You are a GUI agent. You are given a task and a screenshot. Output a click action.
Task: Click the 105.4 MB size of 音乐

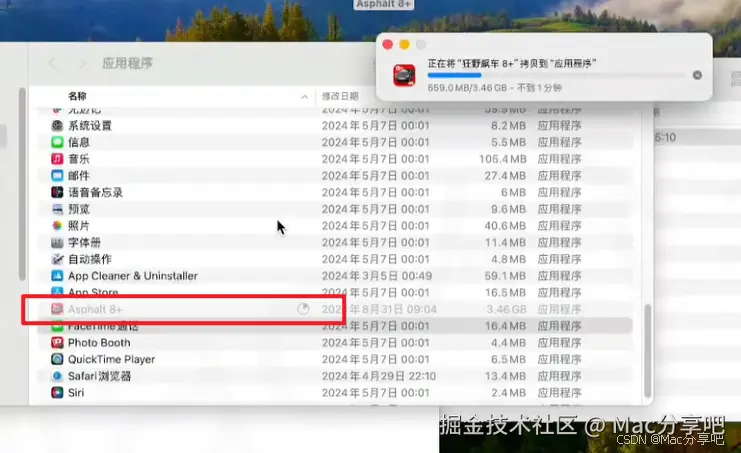click(x=503, y=159)
